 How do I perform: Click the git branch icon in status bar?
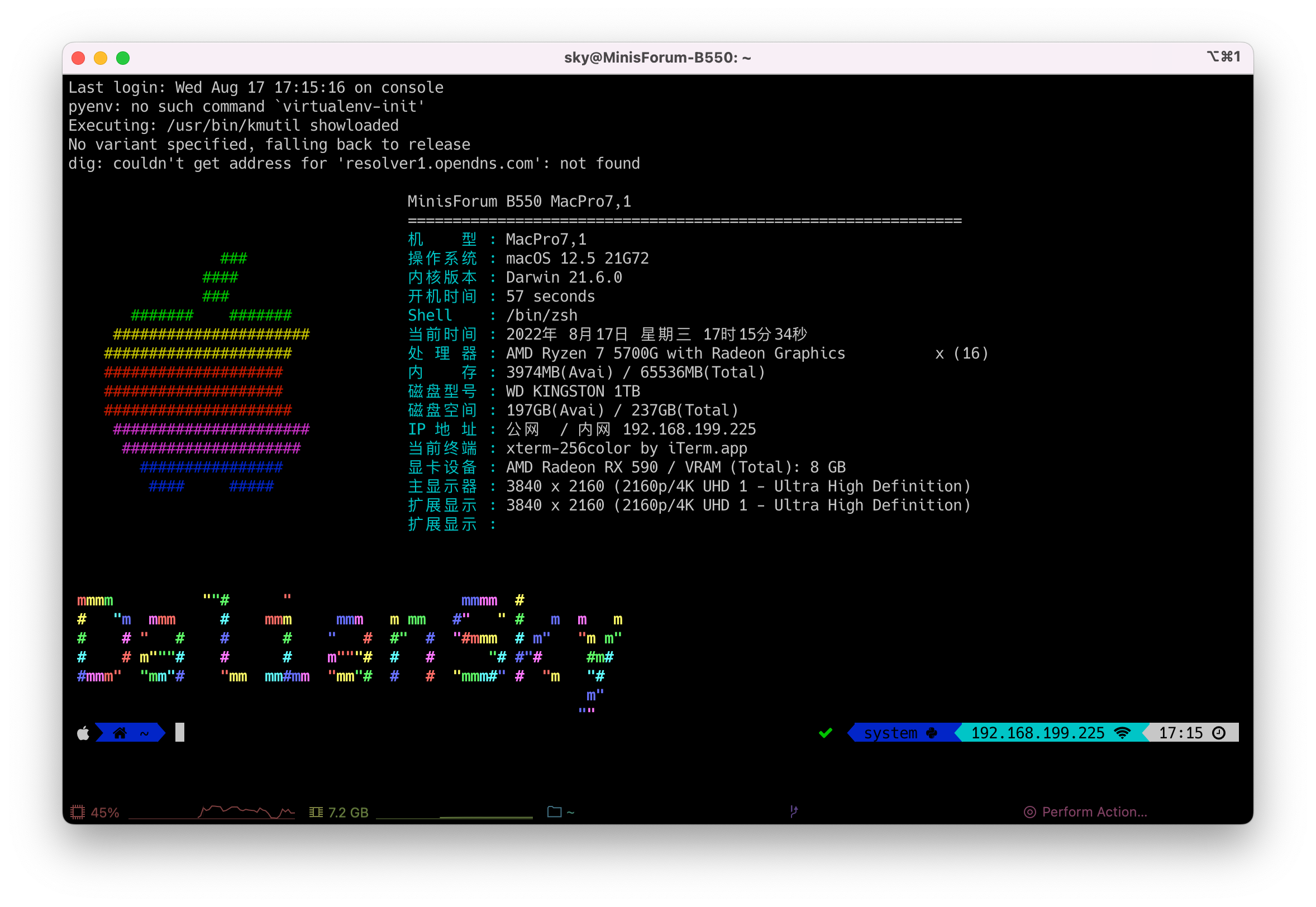pyautogui.click(x=794, y=811)
